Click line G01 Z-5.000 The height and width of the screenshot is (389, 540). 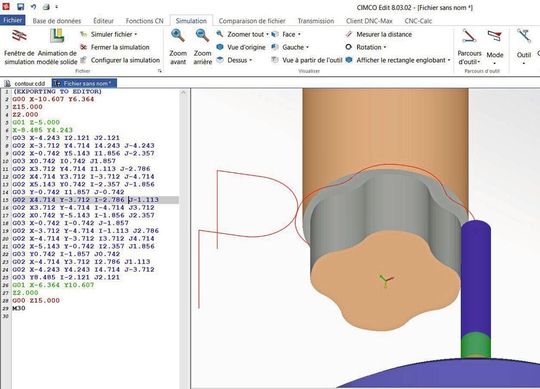[x=36, y=123]
